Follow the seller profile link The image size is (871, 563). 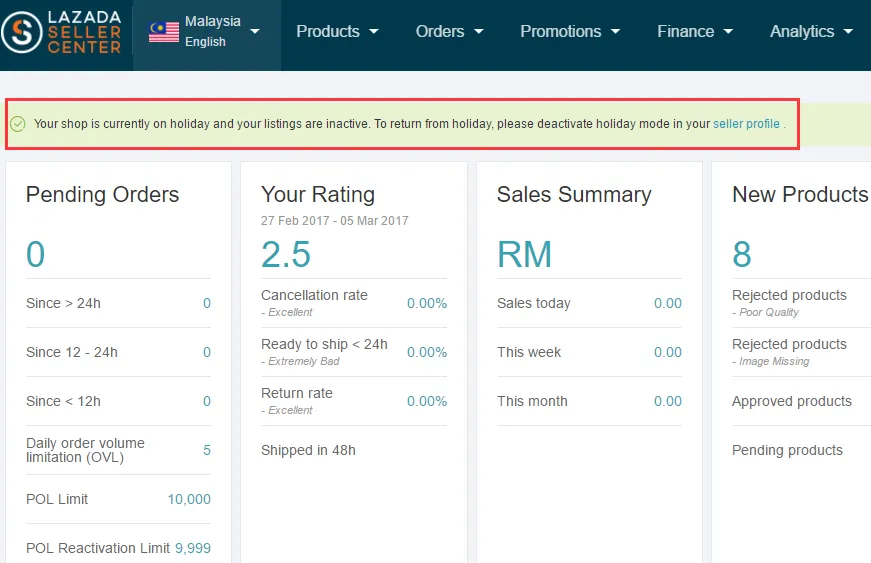pyautogui.click(x=746, y=124)
